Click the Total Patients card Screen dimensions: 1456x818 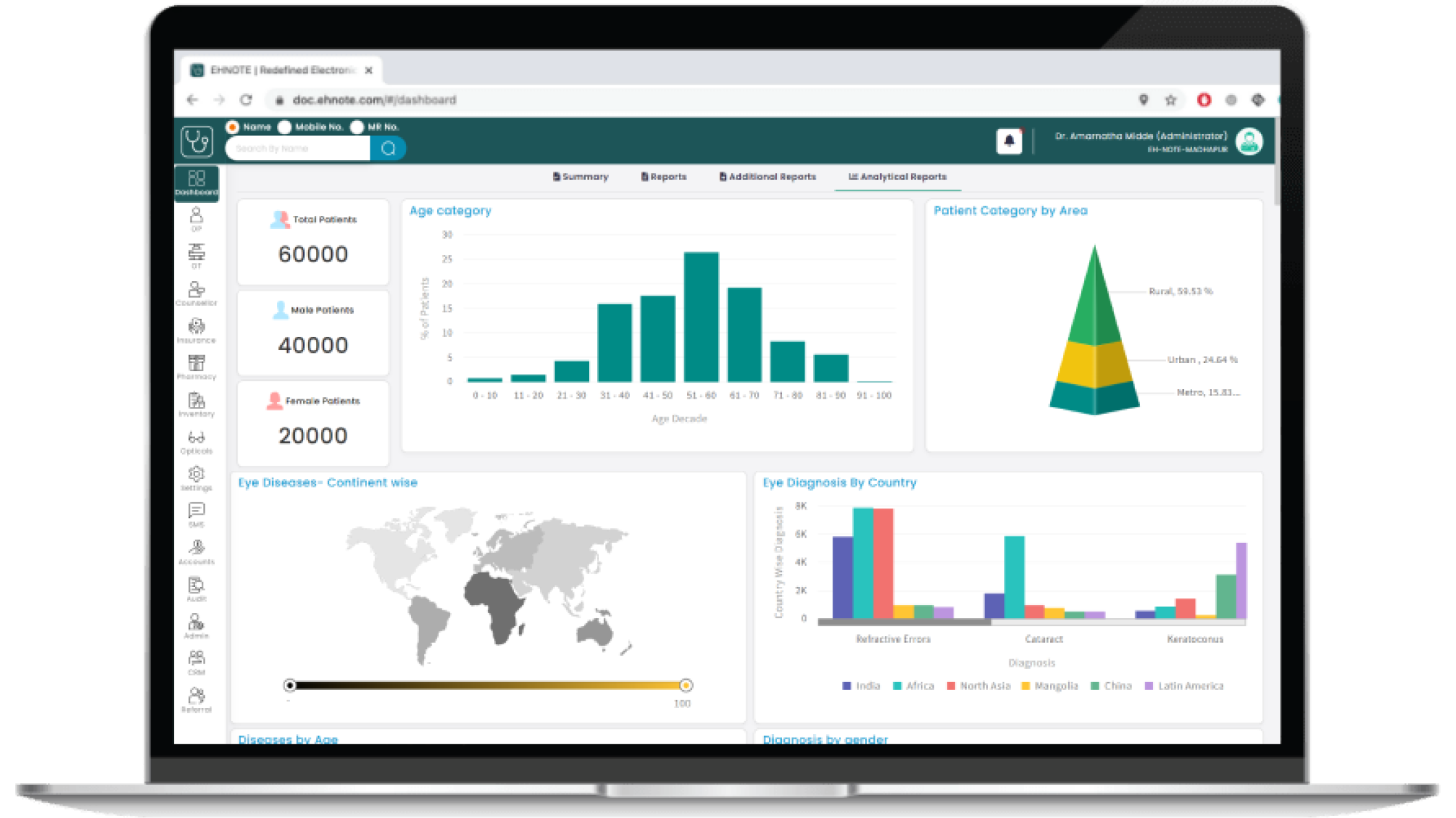pyautogui.click(x=313, y=242)
